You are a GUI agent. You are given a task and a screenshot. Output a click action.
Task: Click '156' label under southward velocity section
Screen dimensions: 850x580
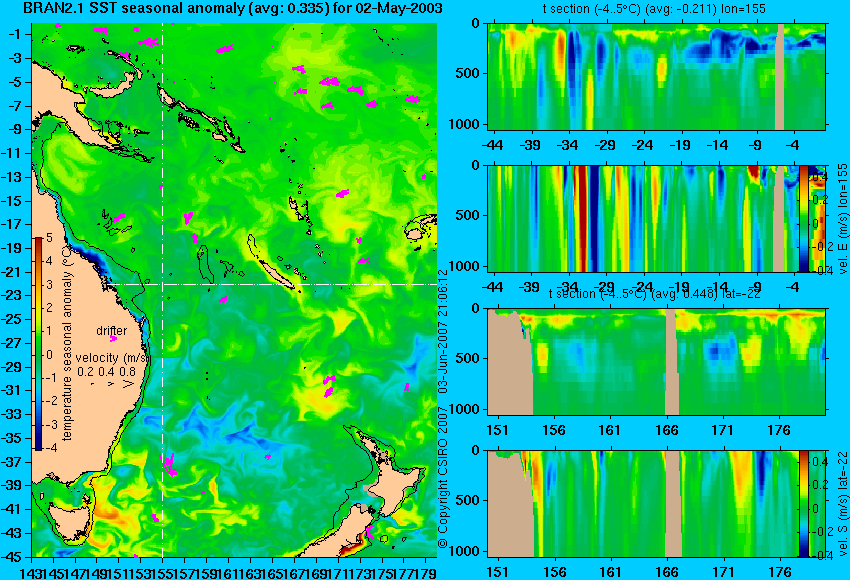554,572
